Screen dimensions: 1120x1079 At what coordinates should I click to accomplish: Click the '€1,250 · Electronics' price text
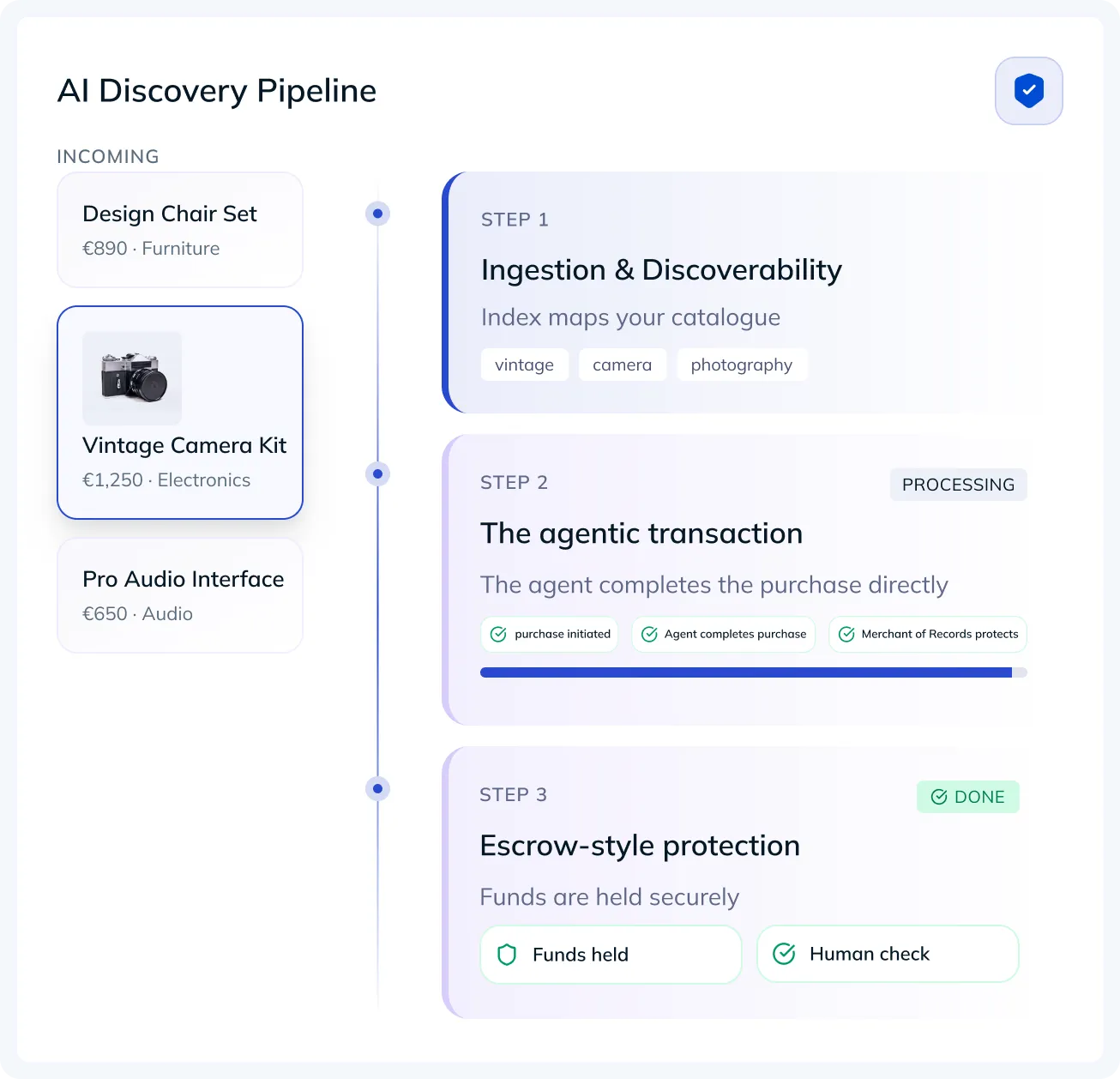(166, 480)
